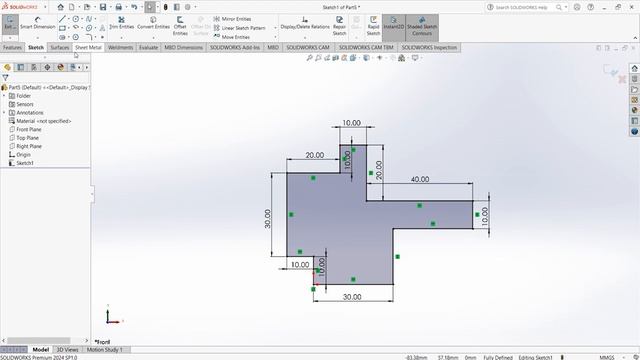Click the Repair Sketch tool

(339, 26)
